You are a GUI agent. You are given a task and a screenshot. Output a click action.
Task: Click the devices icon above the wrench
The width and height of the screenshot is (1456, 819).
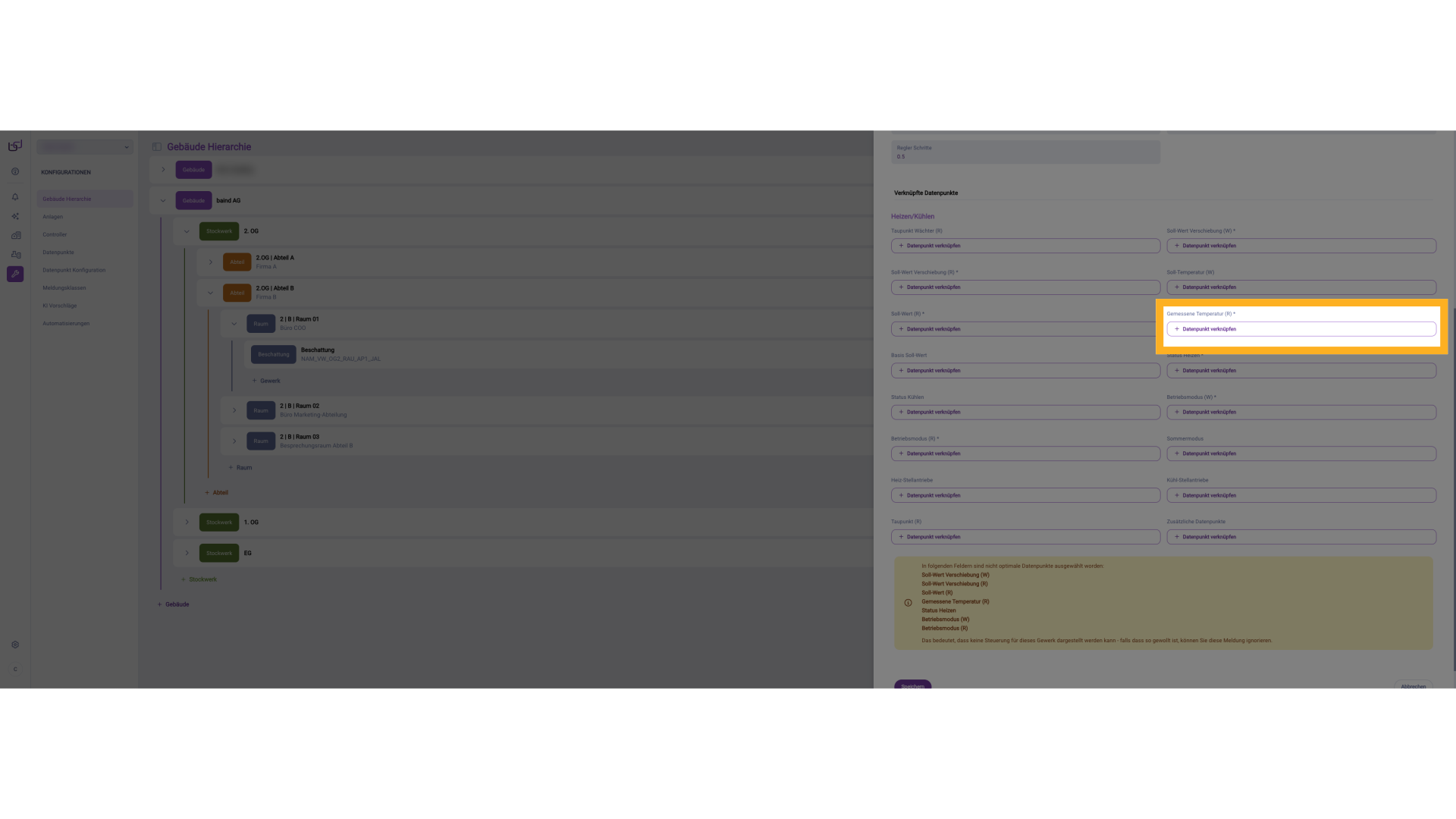(15, 255)
